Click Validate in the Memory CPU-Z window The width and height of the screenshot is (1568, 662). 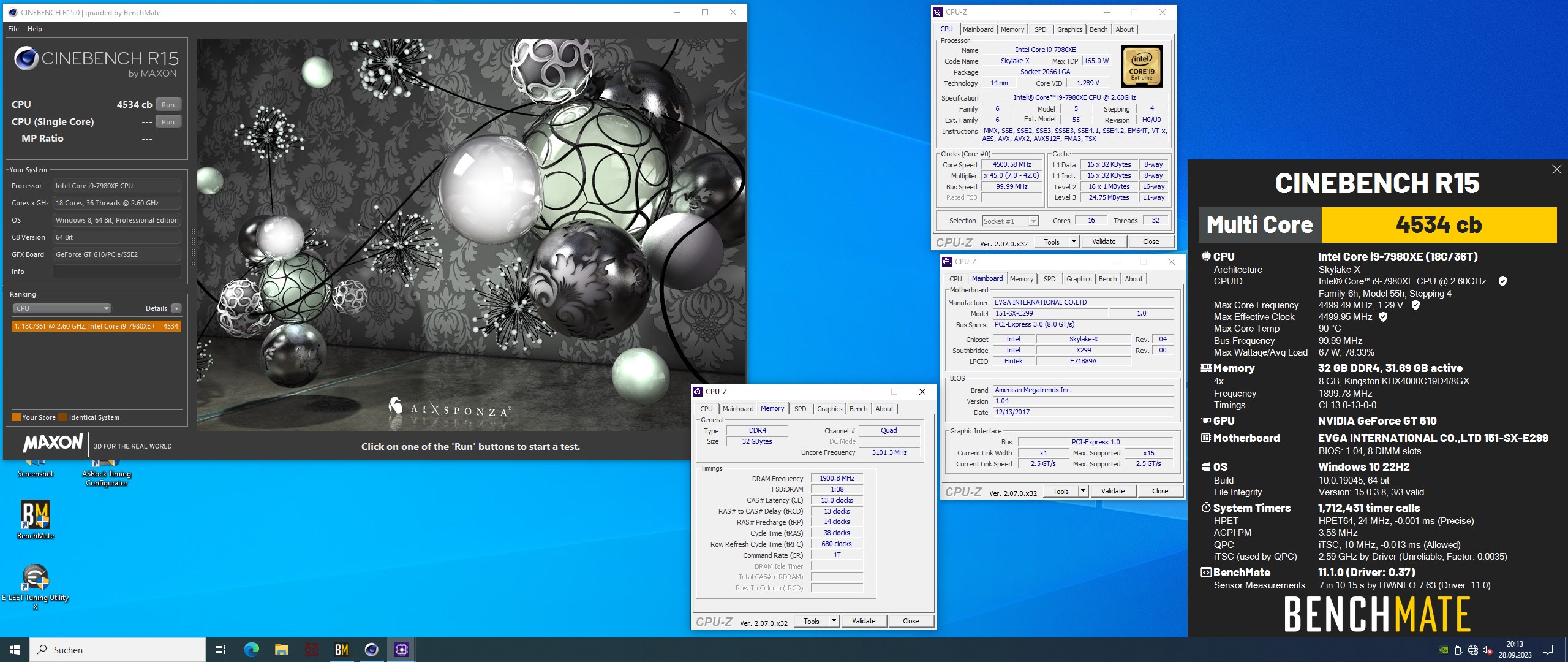864,622
